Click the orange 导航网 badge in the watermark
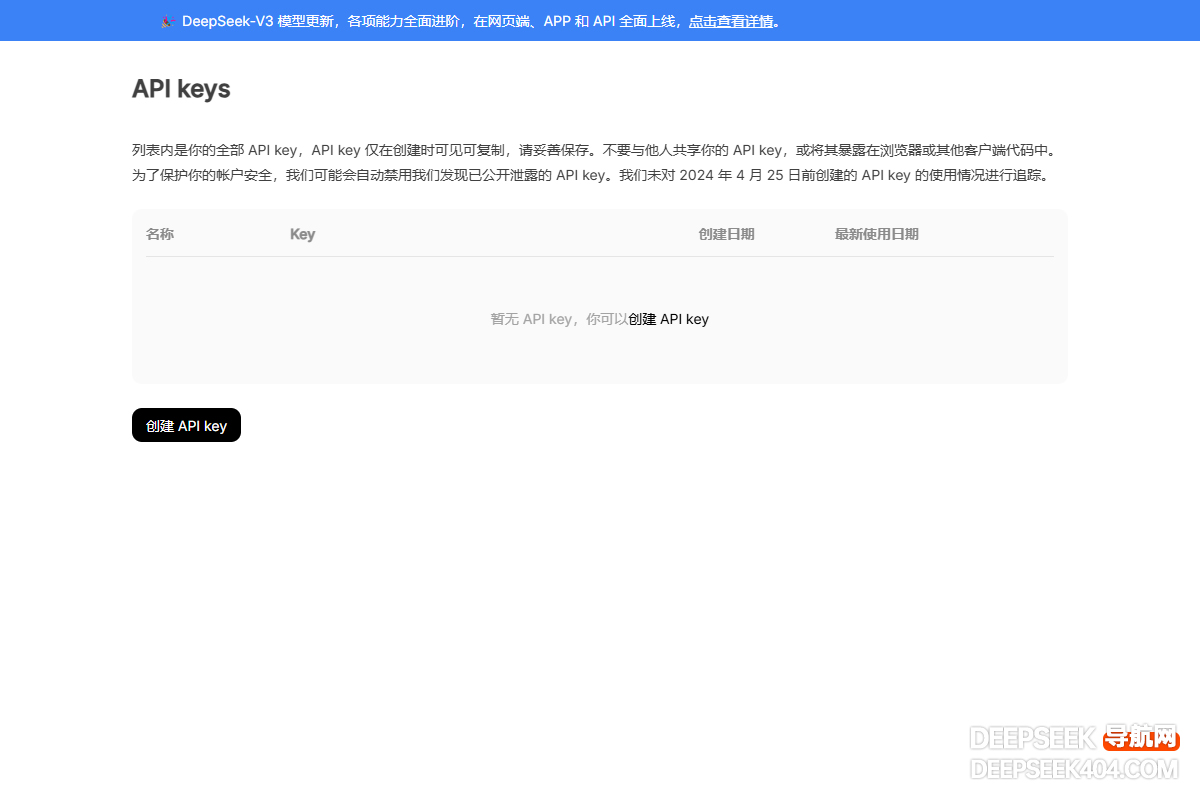Image resolution: width=1200 pixels, height=800 pixels. pos(1141,739)
